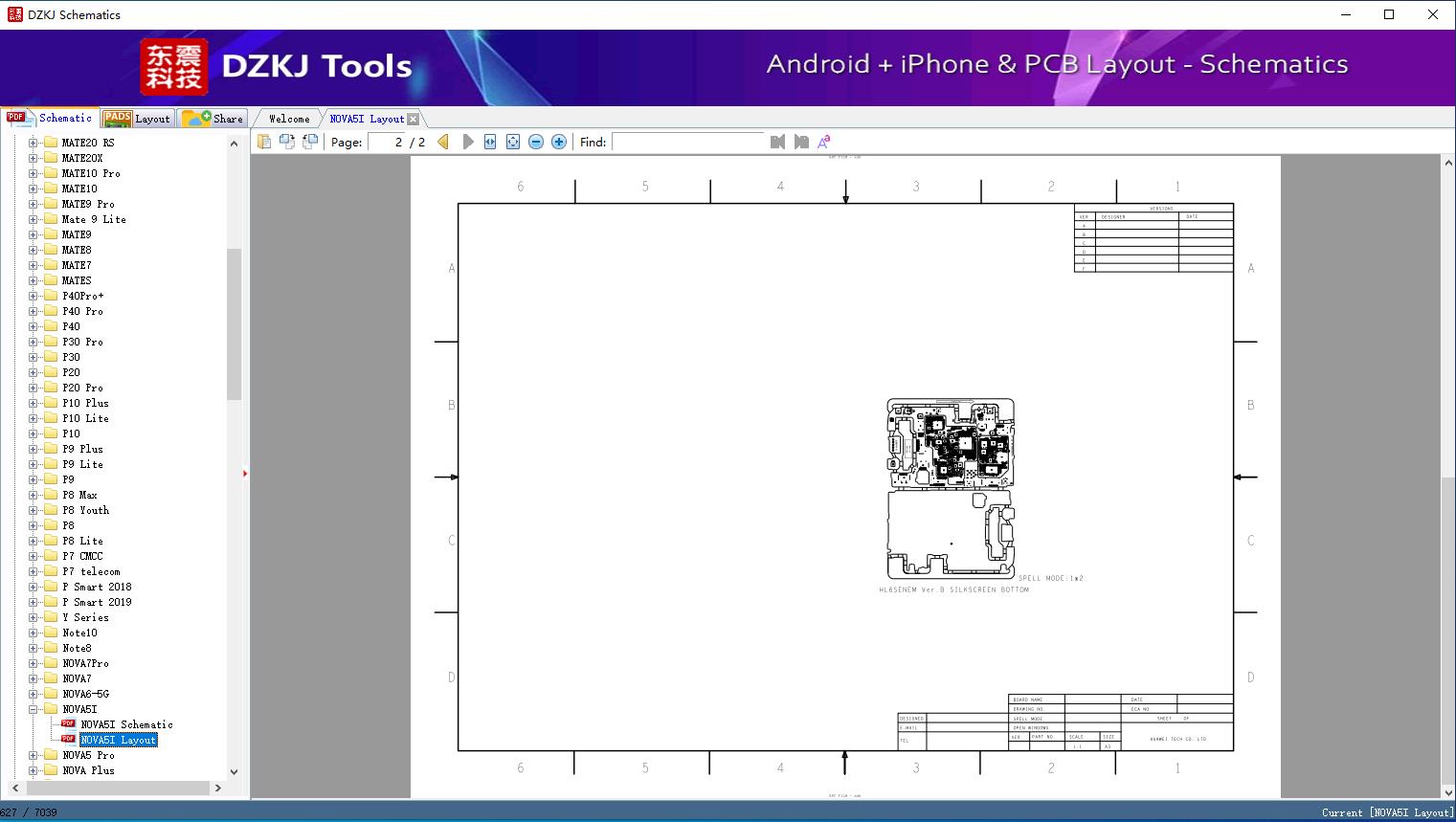Click the folder icon beside P40Pro+
The image size is (1456, 822).
[x=51, y=296]
